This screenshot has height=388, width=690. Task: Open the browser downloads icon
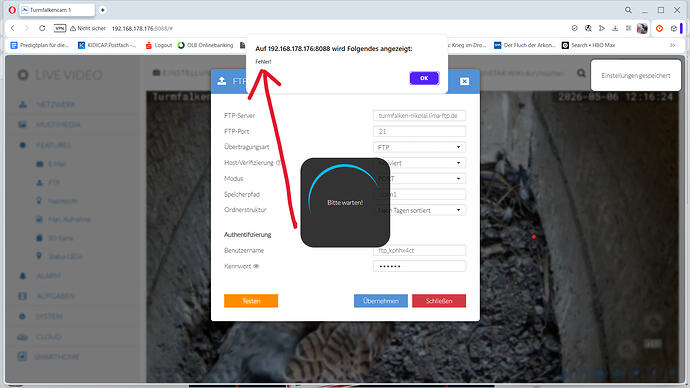click(x=615, y=28)
